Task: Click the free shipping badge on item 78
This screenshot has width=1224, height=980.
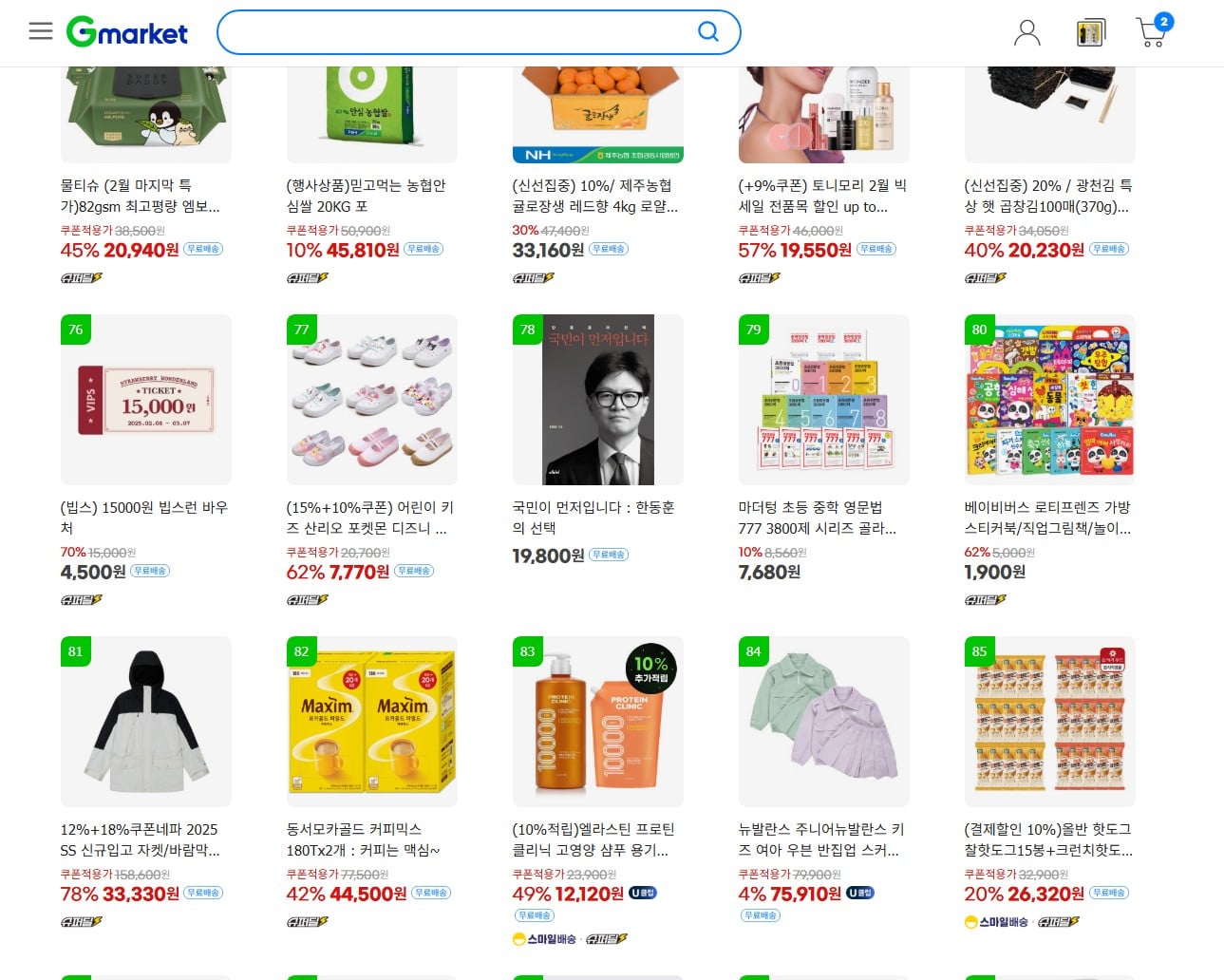Action: (x=609, y=555)
